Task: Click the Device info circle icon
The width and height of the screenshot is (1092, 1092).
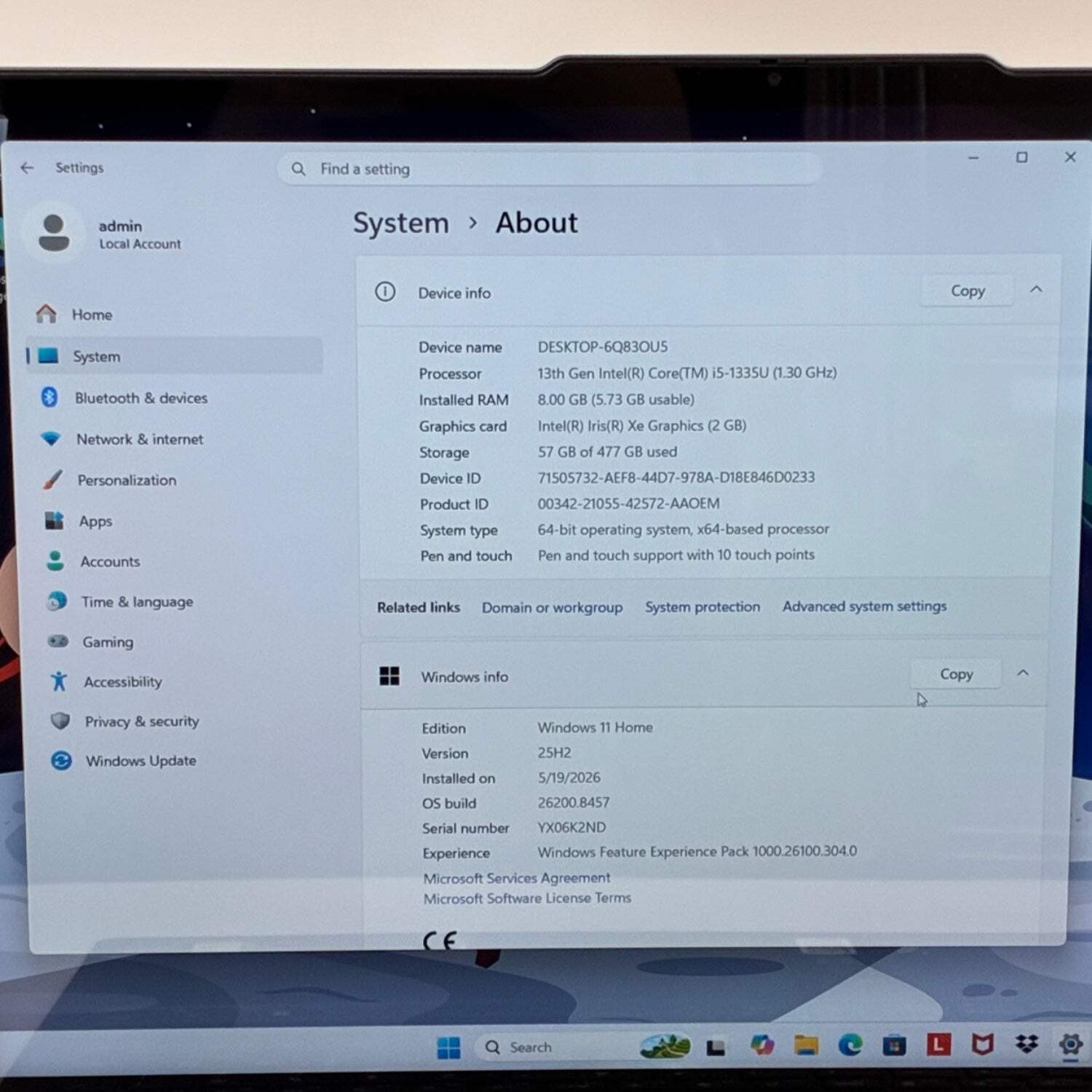Action: tap(385, 293)
